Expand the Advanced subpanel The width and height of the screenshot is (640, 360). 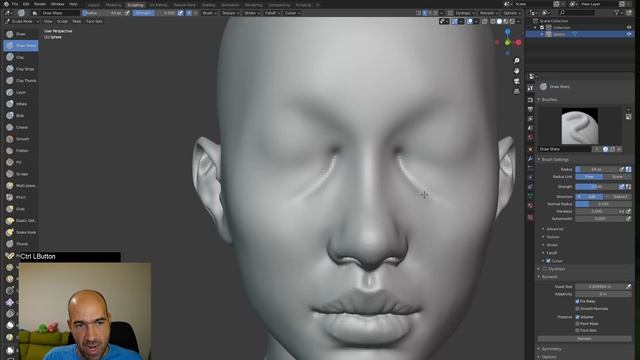(554, 229)
